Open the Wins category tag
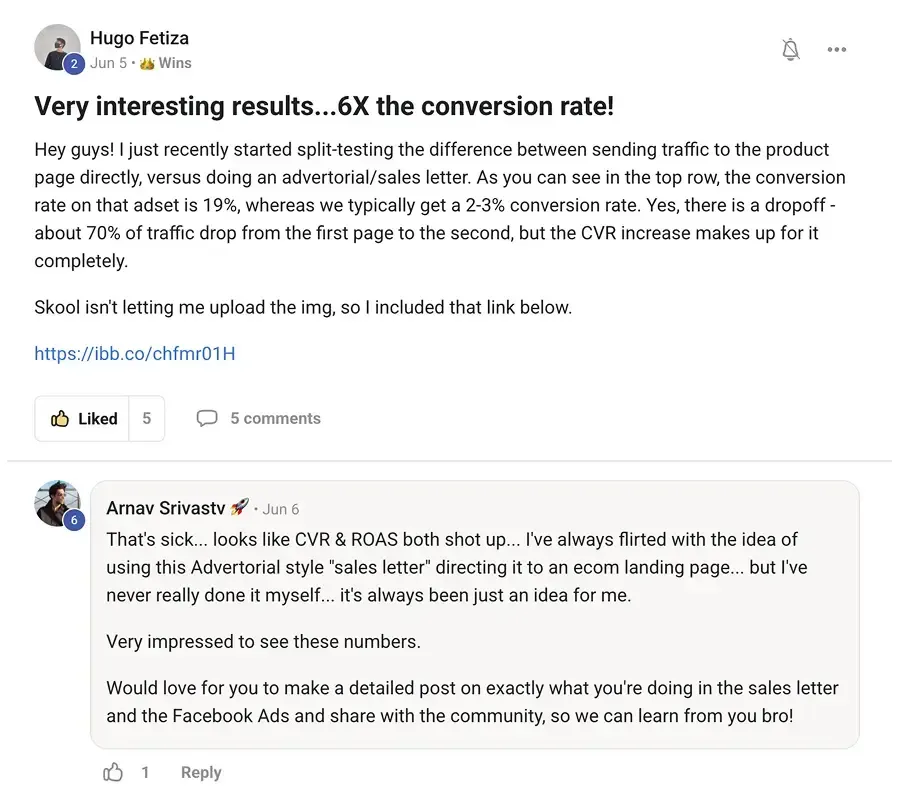The width and height of the screenshot is (899, 796). pyautogui.click(x=175, y=63)
